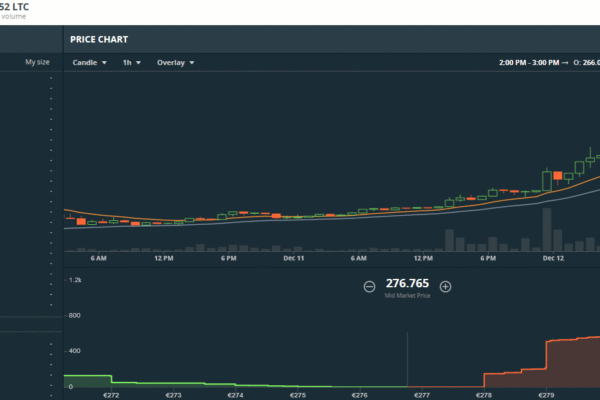The height and width of the screenshot is (400, 600).
Task: Click the €272 price label on depth axis
Action: 110,395
